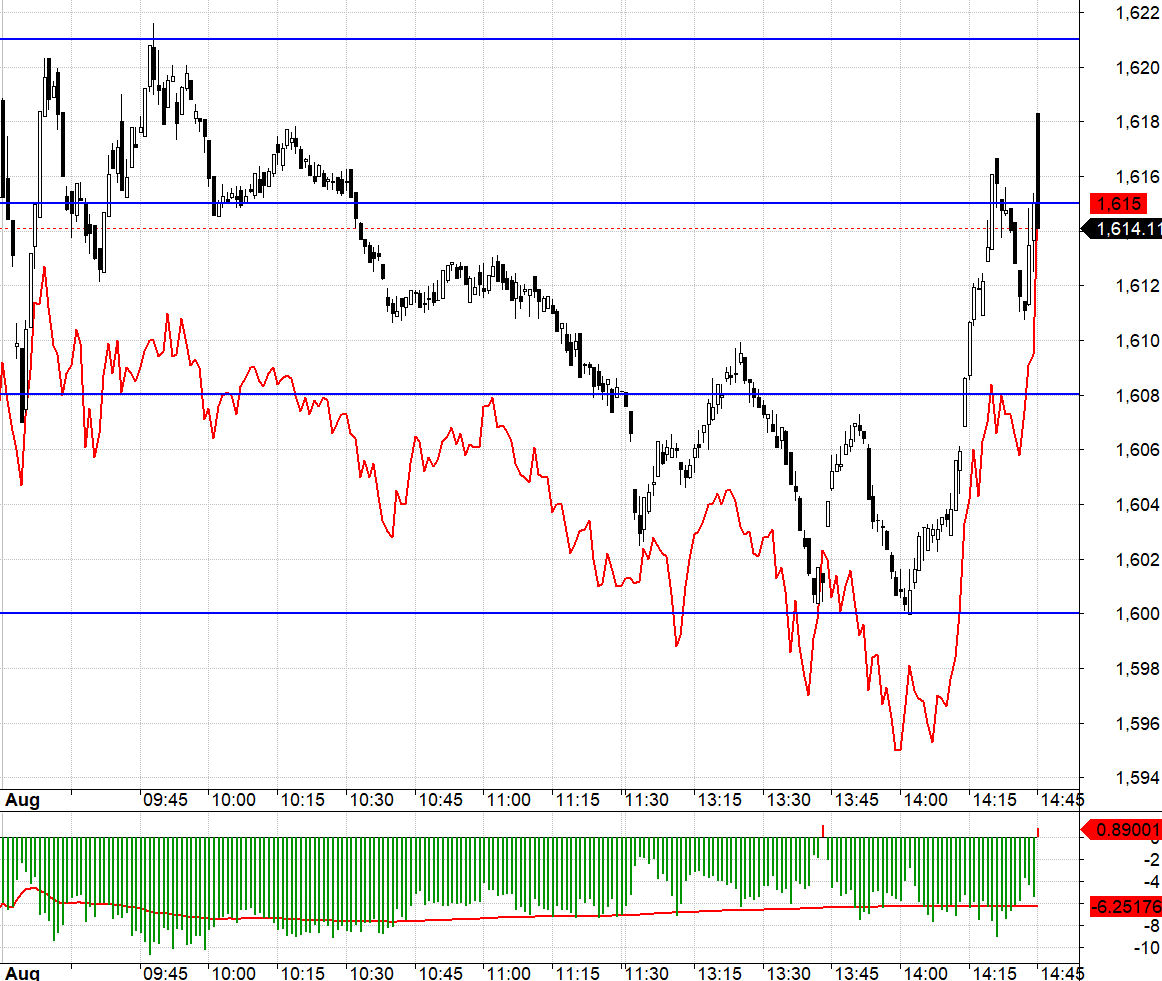Click the black 1,614.11 current price tag
The image size is (1162, 981).
point(1123,229)
